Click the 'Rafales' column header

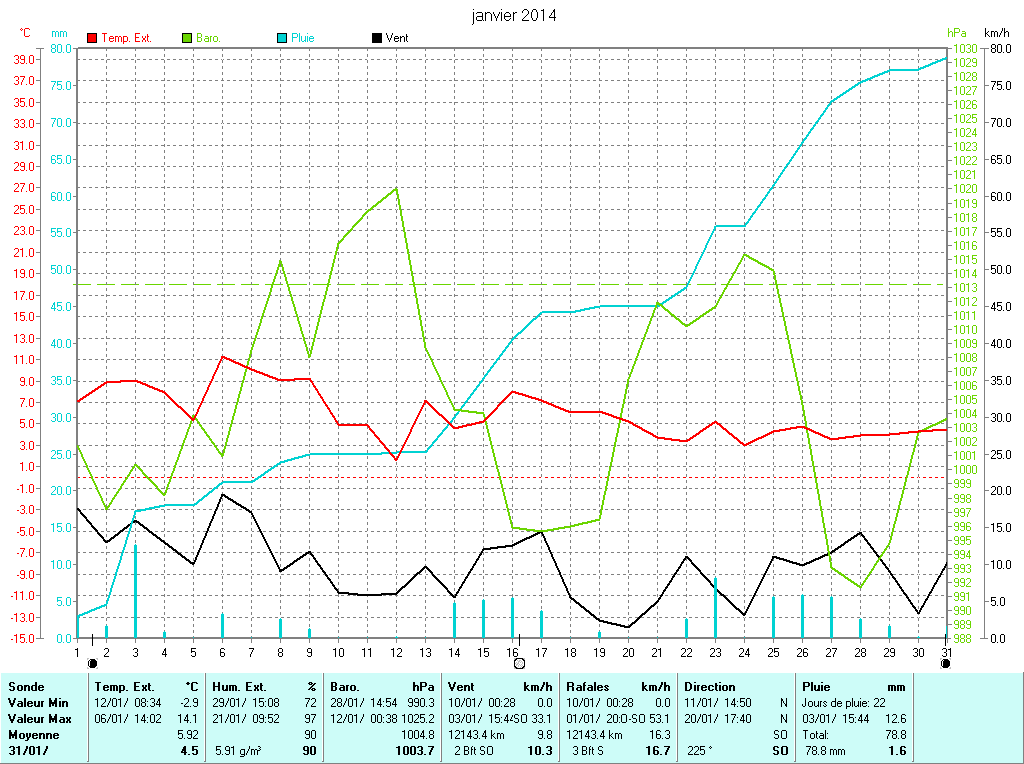tap(589, 687)
